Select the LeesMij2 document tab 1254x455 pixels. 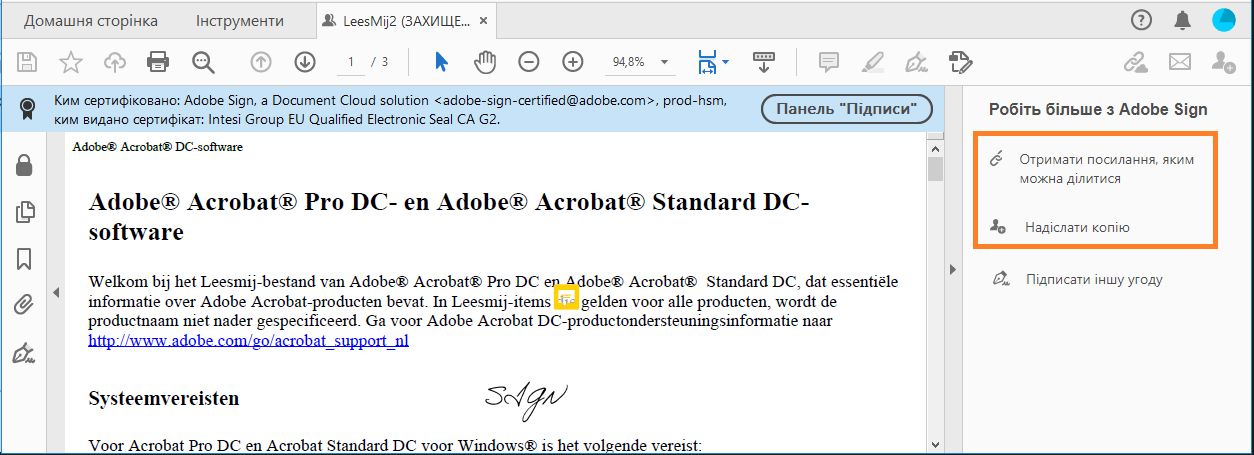coord(405,20)
